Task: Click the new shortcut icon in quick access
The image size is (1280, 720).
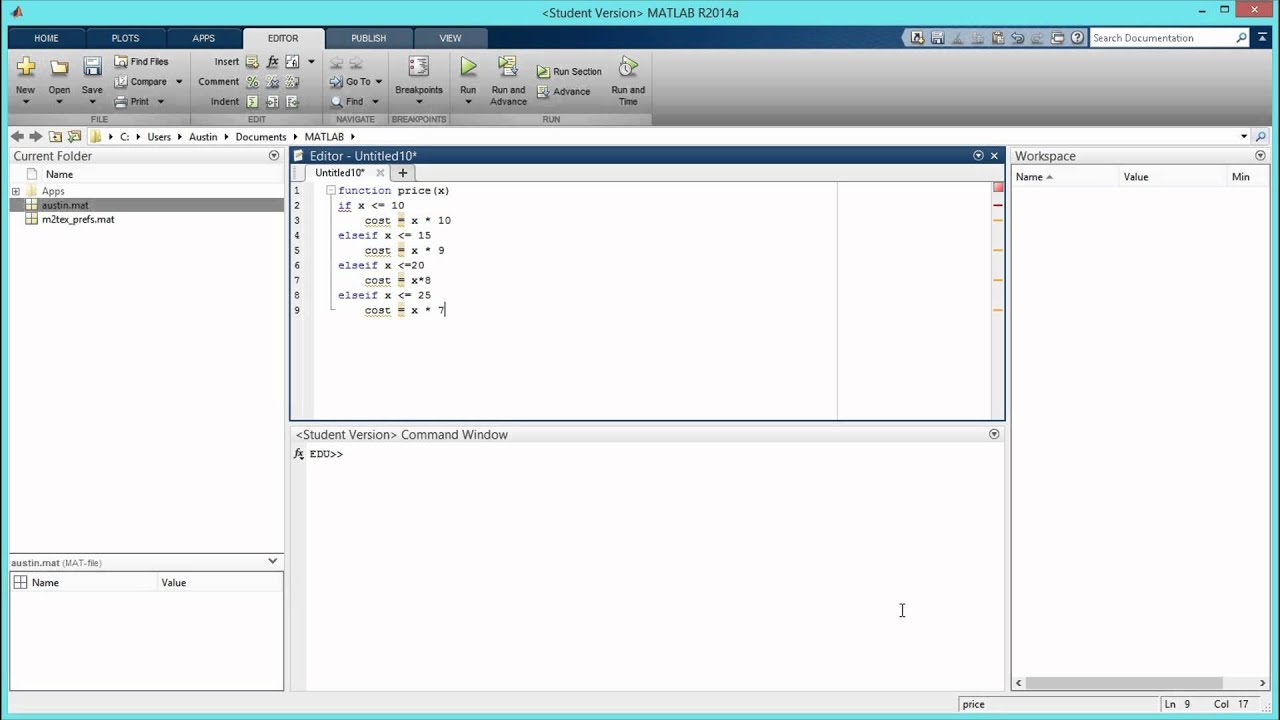Action: click(x=917, y=38)
